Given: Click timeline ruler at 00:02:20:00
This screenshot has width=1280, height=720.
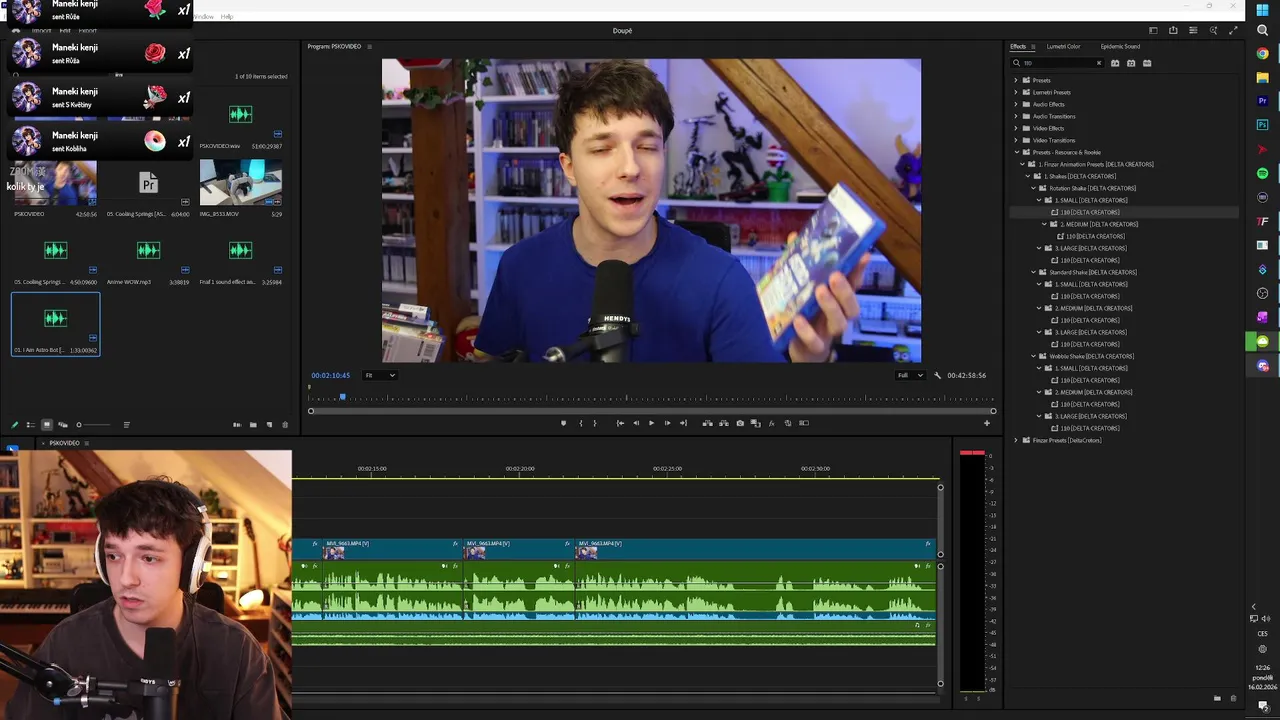Looking at the screenshot, I should (x=519, y=469).
